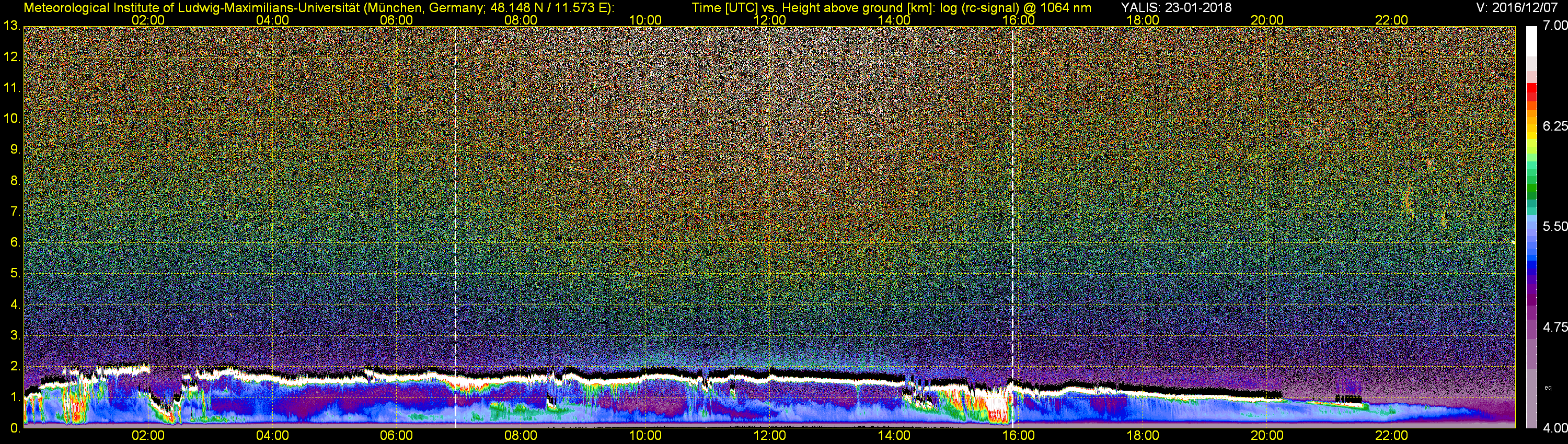Click the 02:00 label on bottom time axis
Viewport: 1568px width, 444px height.
148,436
